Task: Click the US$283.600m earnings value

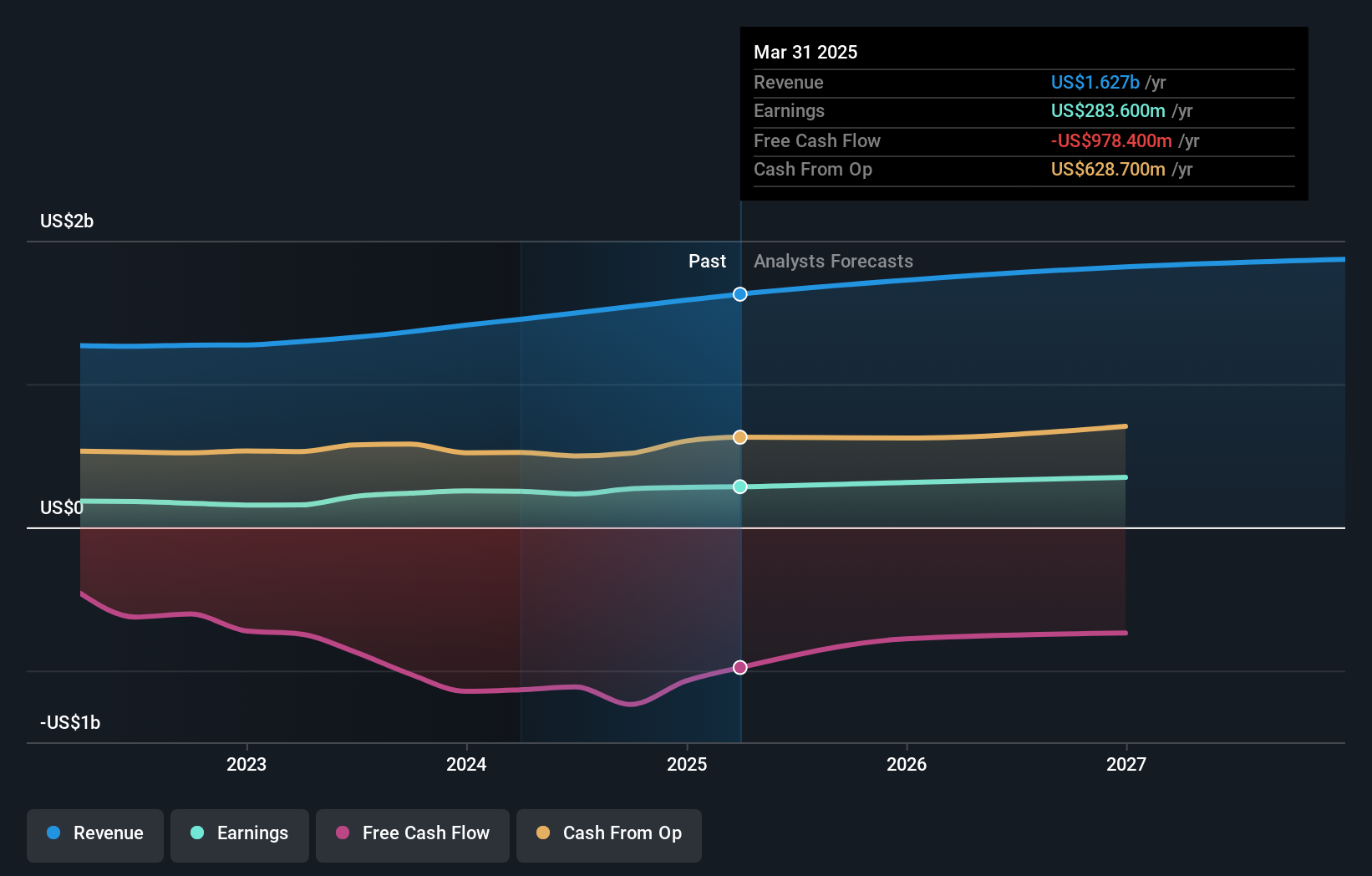Action: [x=1108, y=110]
